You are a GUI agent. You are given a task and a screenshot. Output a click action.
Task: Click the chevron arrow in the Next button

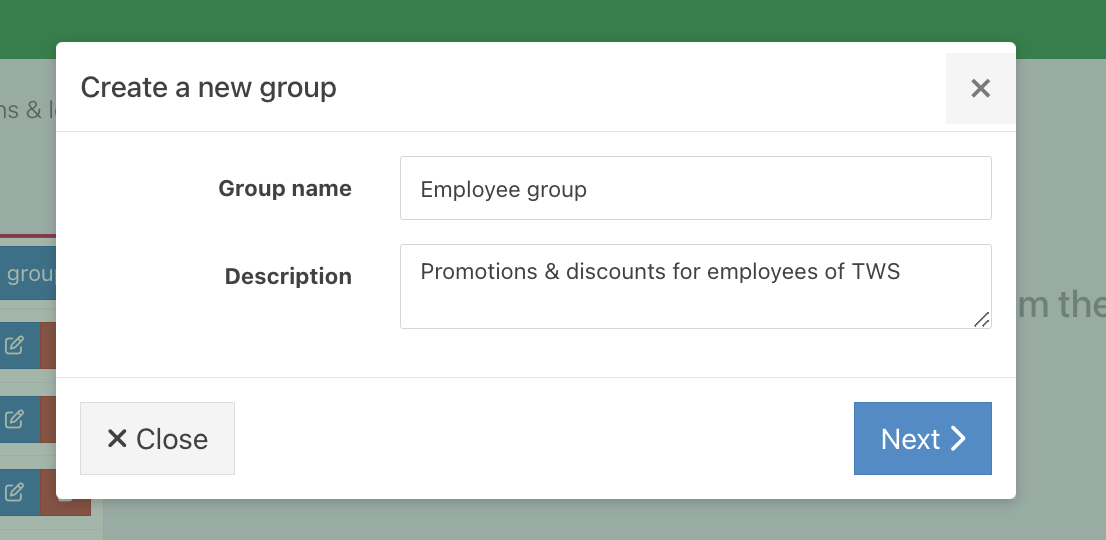pos(958,438)
